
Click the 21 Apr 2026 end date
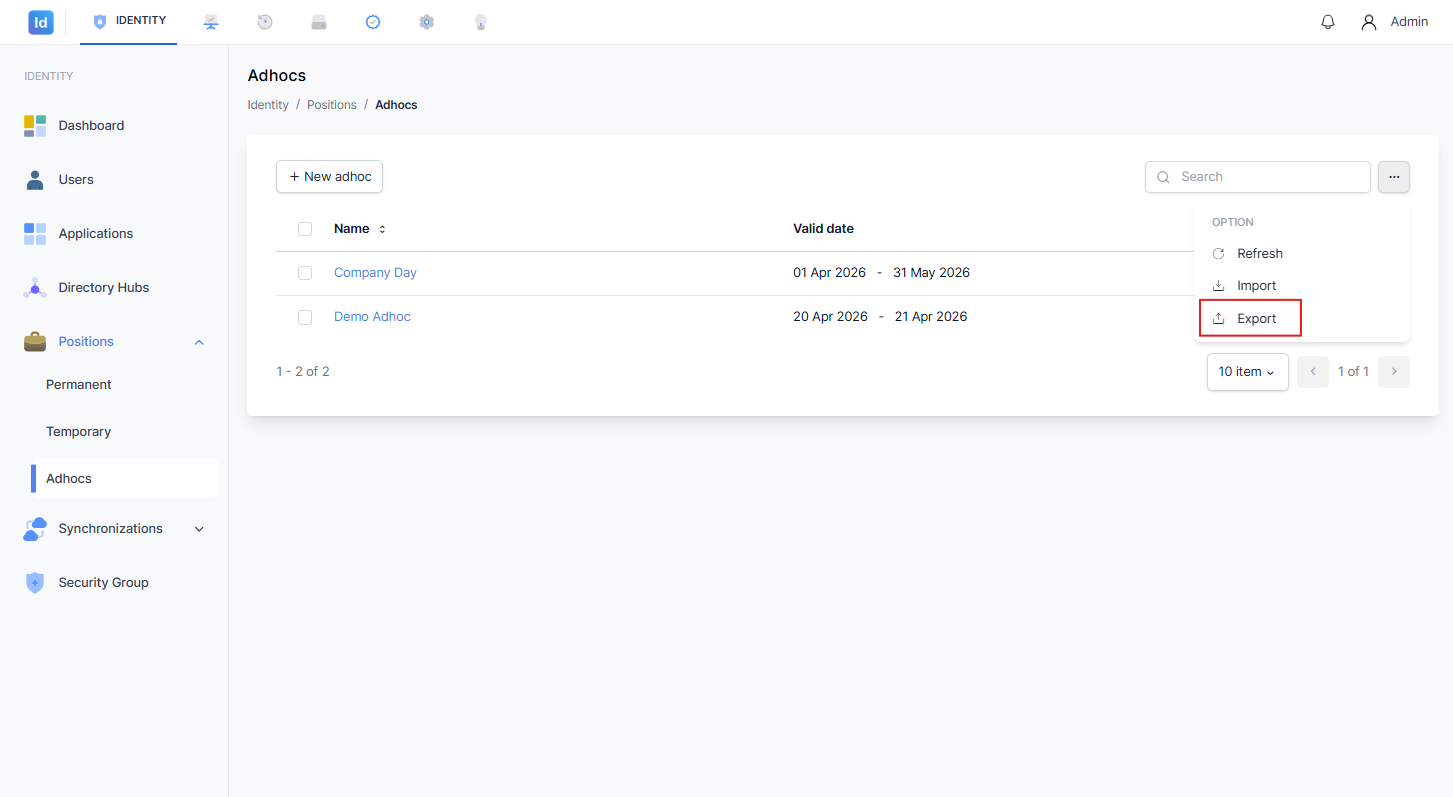(x=931, y=317)
